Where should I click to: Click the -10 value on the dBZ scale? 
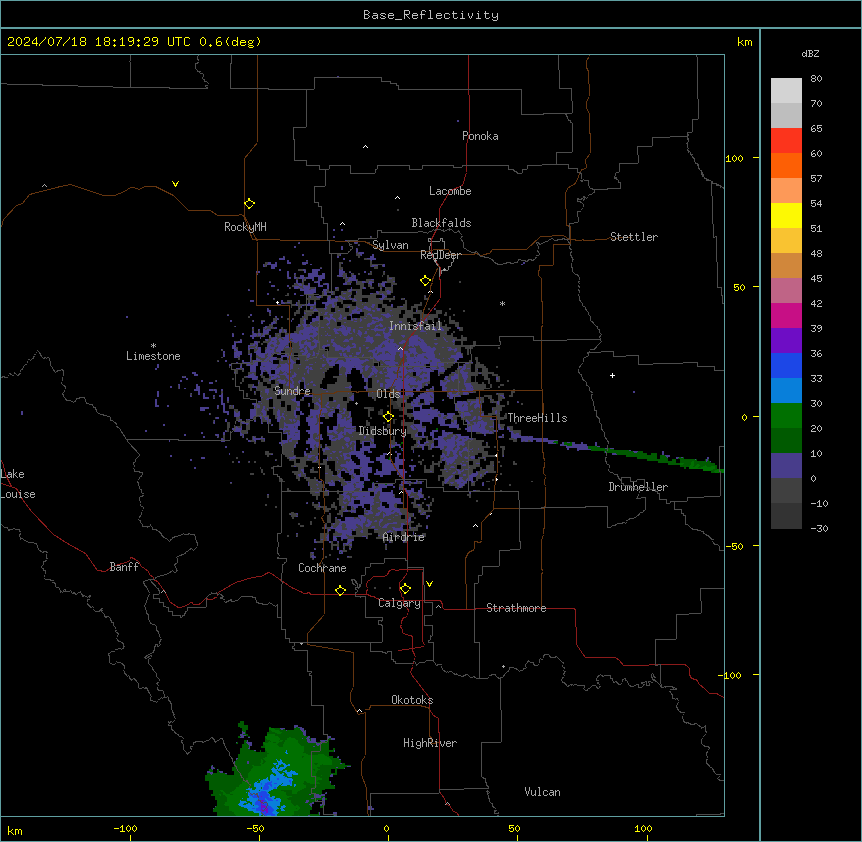(x=819, y=503)
